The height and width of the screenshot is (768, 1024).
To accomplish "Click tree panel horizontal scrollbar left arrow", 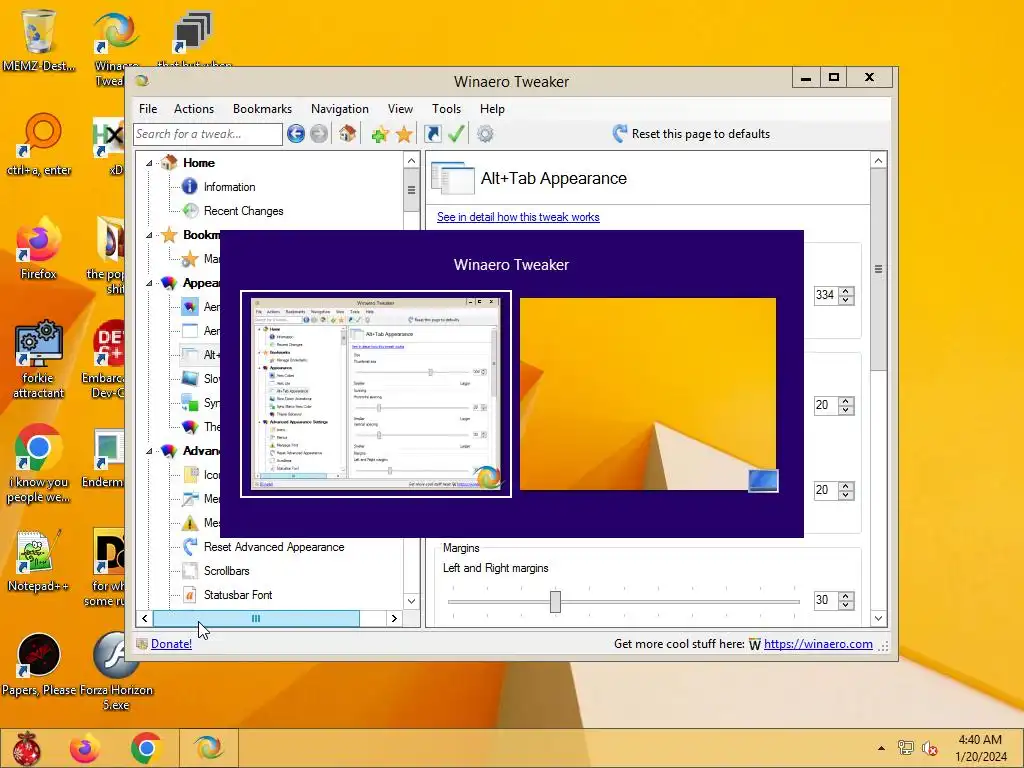I will tap(145, 618).
